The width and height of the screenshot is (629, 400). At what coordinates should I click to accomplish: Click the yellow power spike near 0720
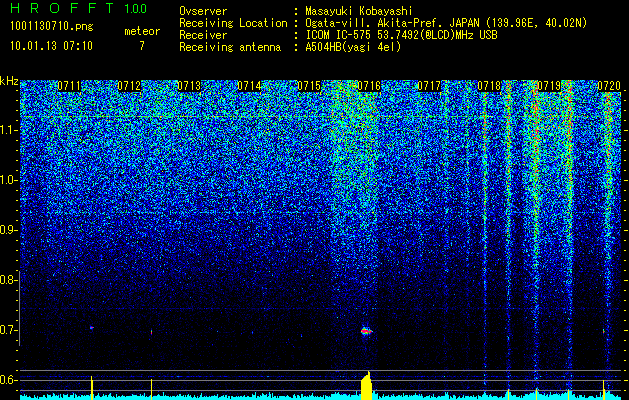603,390
